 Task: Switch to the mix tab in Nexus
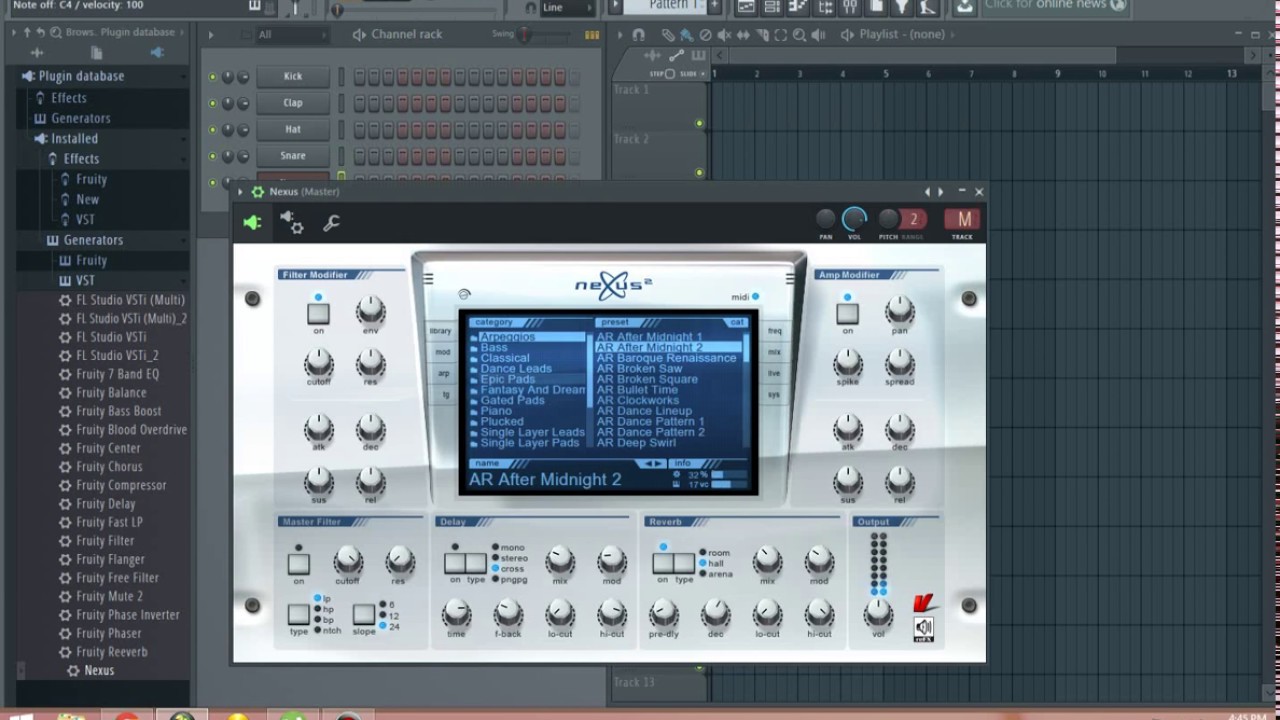[774, 352]
